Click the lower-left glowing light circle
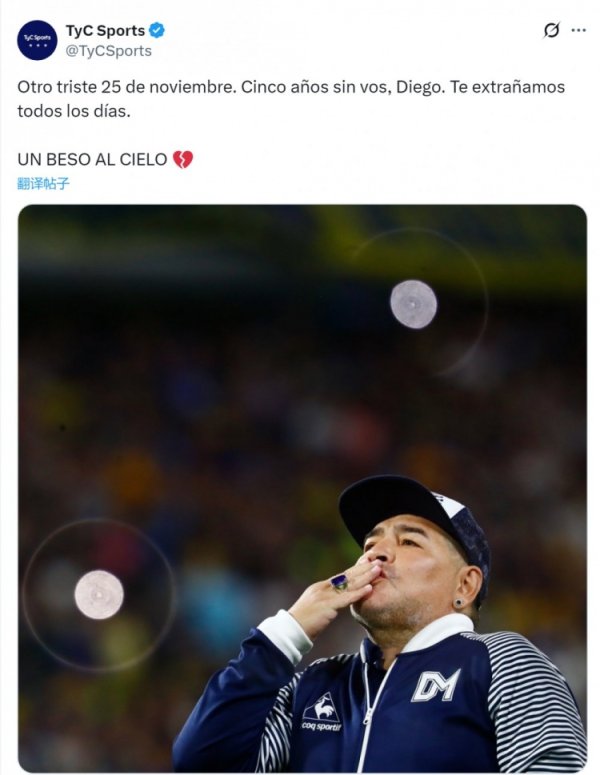Image resolution: width=600 pixels, height=775 pixels. (x=99, y=594)
